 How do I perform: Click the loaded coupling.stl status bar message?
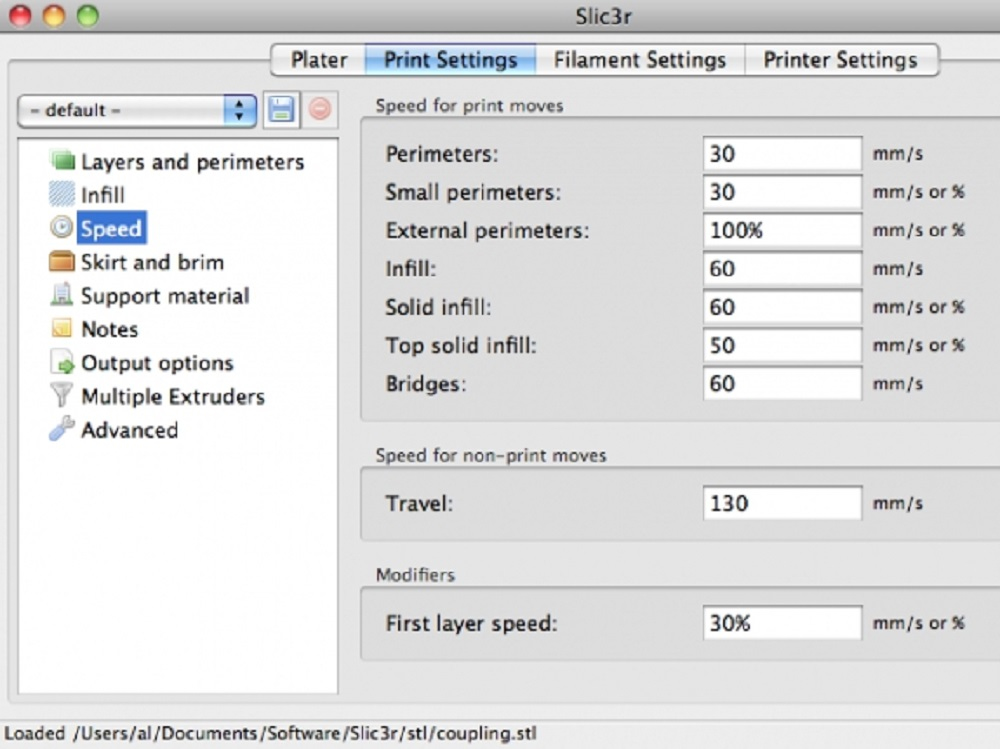click(x=270, y=734)
